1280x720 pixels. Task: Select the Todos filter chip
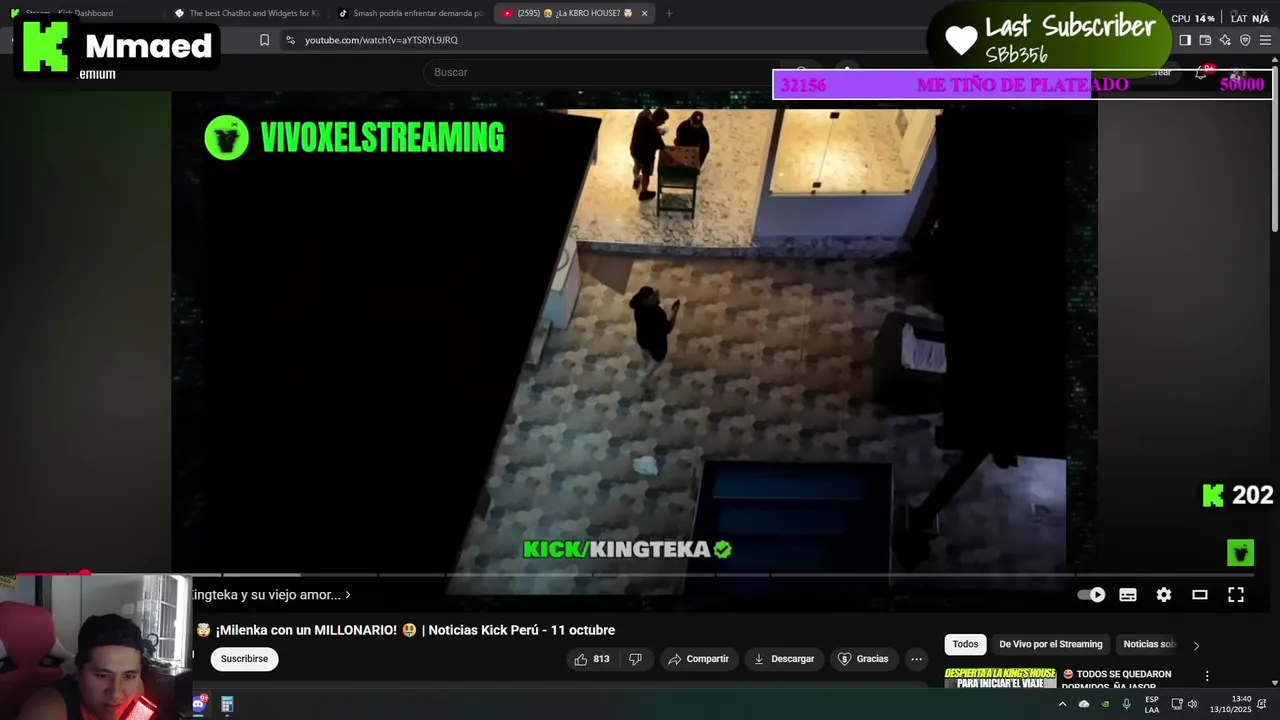tap(965, 645)
